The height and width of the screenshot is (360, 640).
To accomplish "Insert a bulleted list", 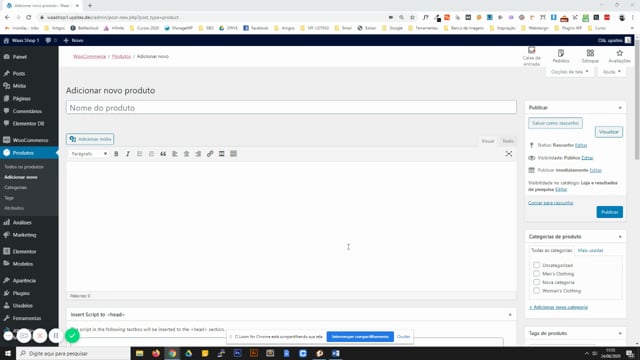I will [x=140, y=154].
